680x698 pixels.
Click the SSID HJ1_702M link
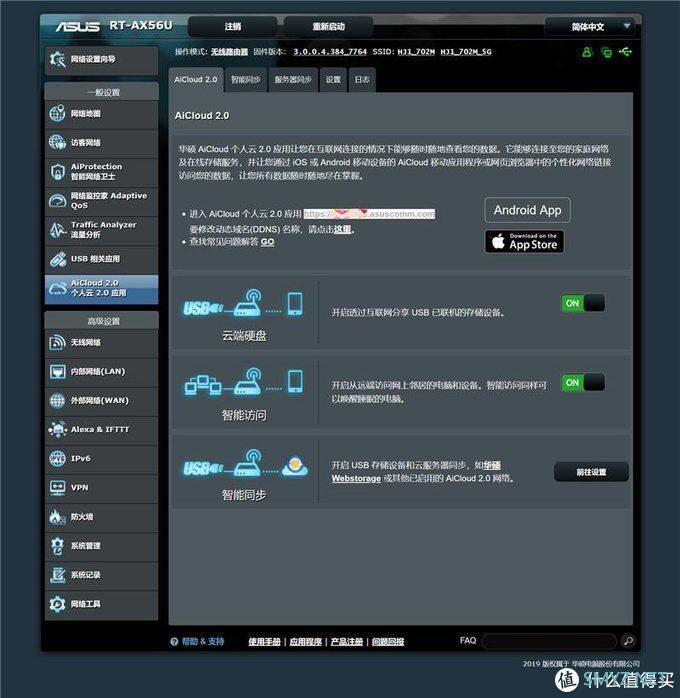(416, 52)
